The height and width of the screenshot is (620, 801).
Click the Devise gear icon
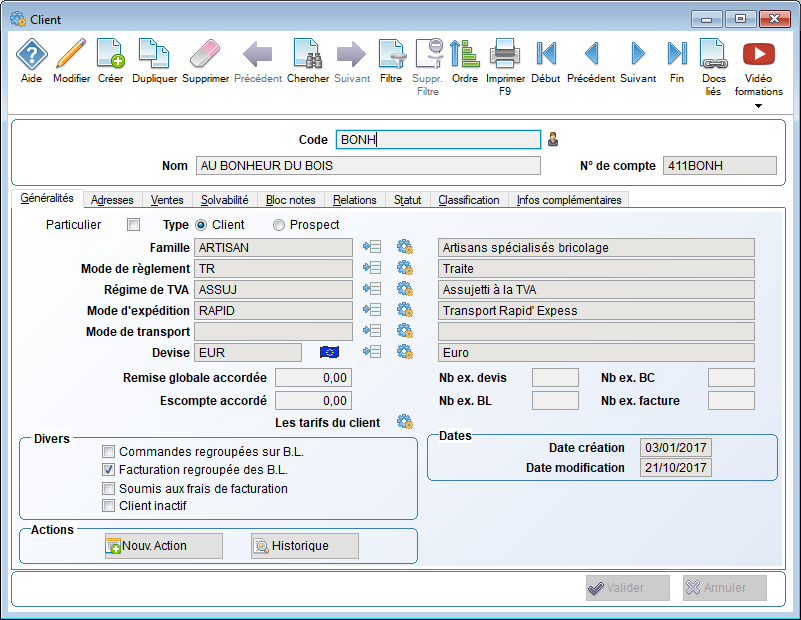click(x=405, y=352)
